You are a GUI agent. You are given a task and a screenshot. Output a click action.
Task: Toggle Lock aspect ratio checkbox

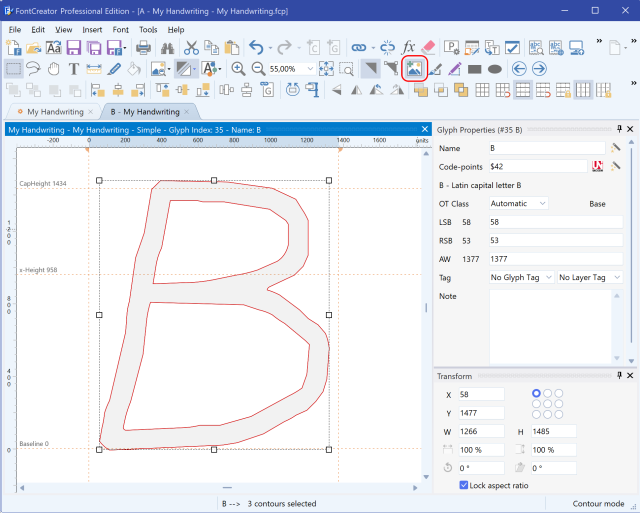(x=464, y=485)
